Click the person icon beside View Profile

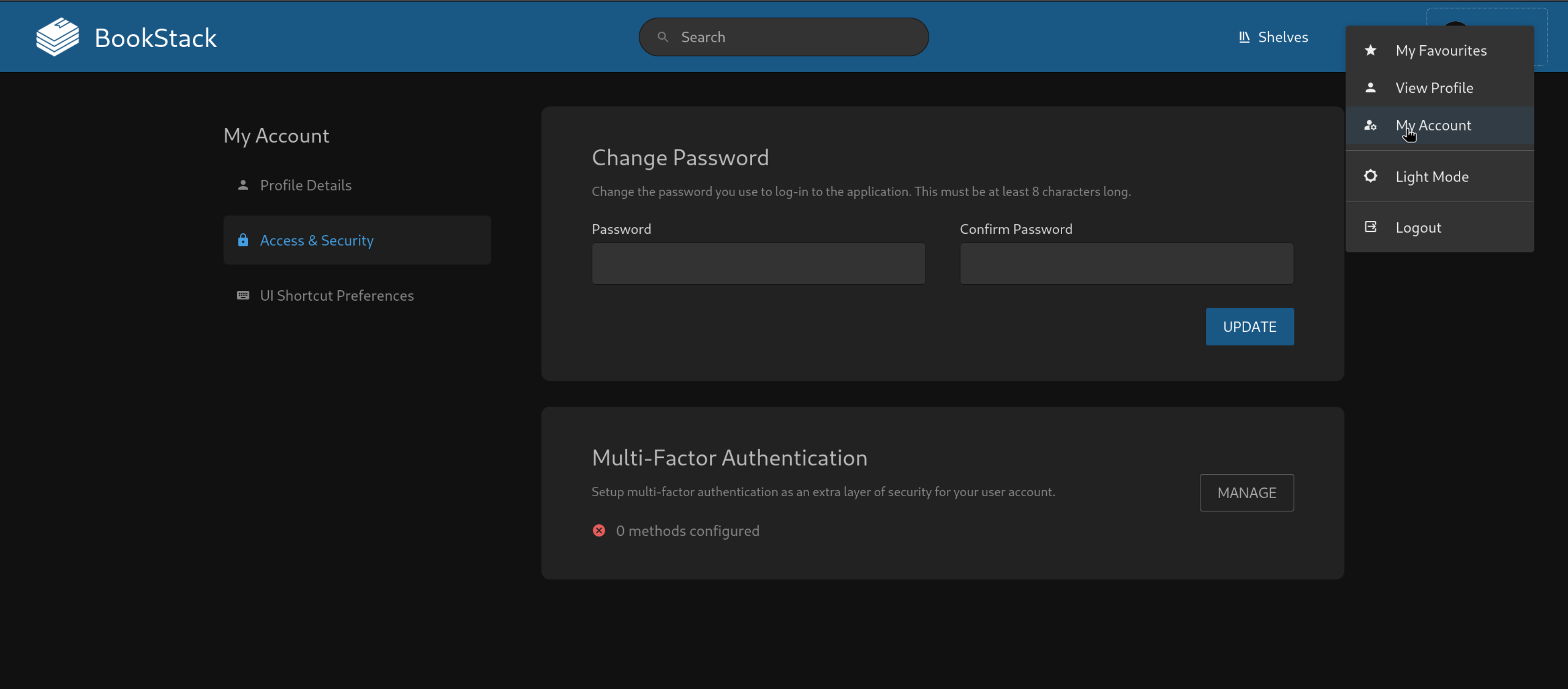pyautogui.click(x=1370, y=88)
